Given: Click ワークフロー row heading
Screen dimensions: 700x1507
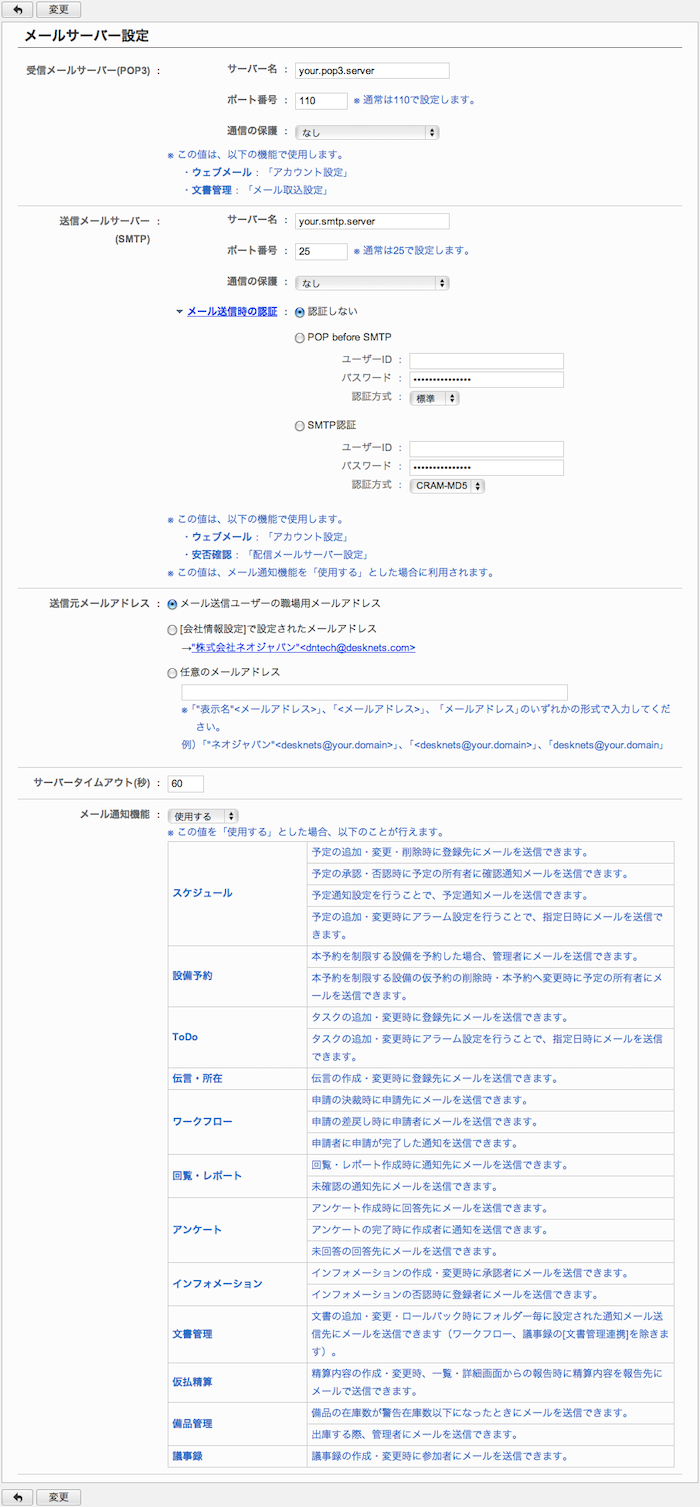Looking at the screenshot, I should pyautogui.click(x=202, y=1121).
